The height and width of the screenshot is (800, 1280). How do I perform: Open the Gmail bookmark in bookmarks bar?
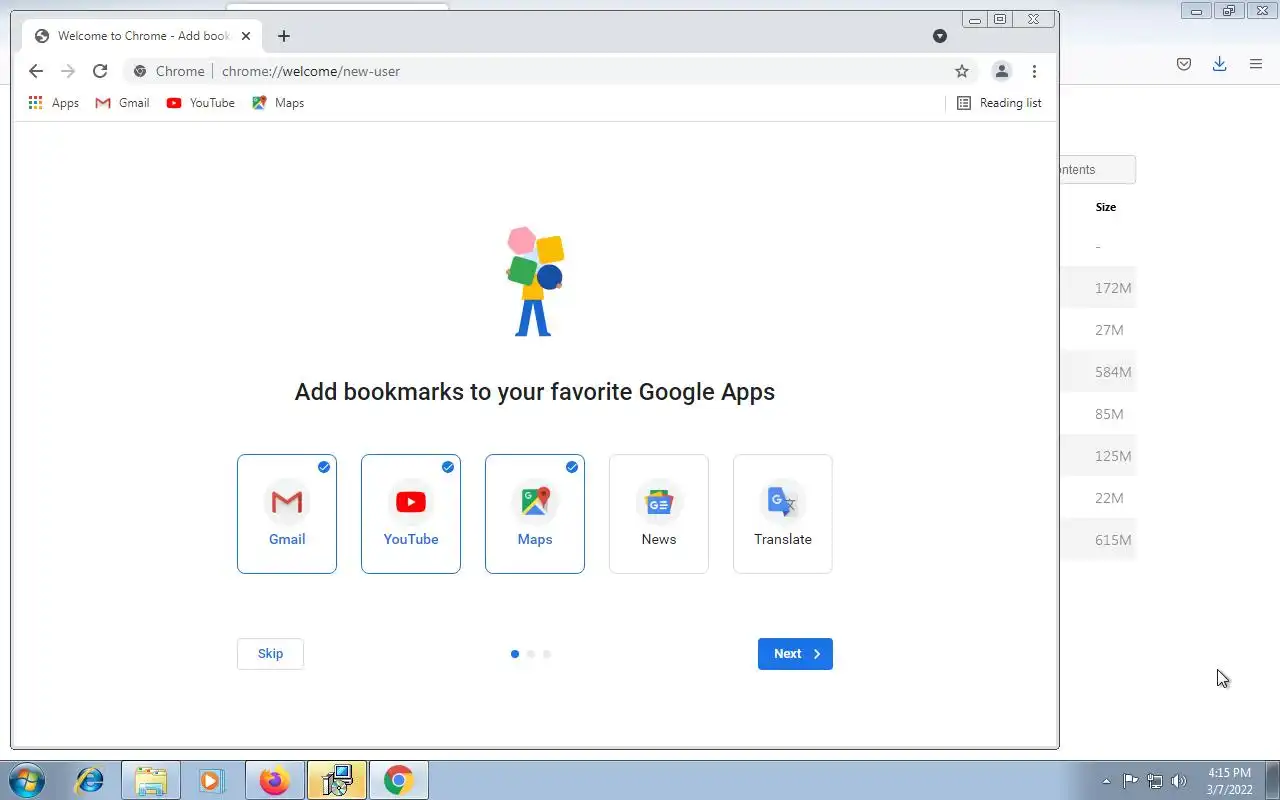point(122,103)
